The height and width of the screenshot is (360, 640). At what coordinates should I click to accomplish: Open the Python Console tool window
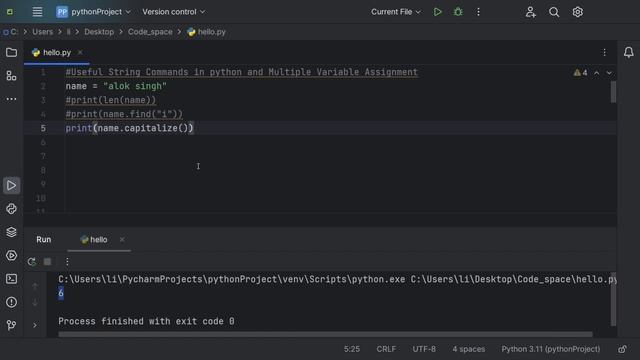(x=11, y=209)
